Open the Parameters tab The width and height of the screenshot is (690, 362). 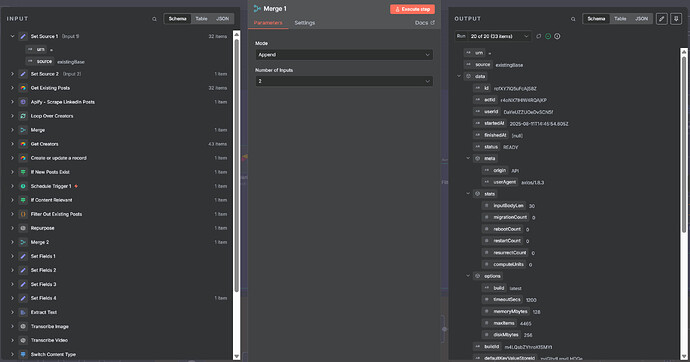tap(268, 23)
